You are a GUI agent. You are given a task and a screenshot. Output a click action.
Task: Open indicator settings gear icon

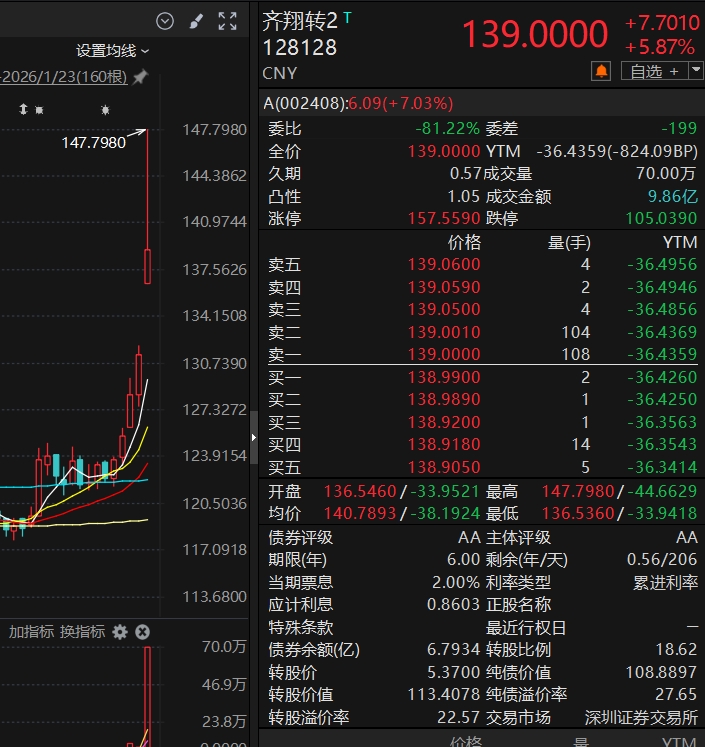(120, 632)
